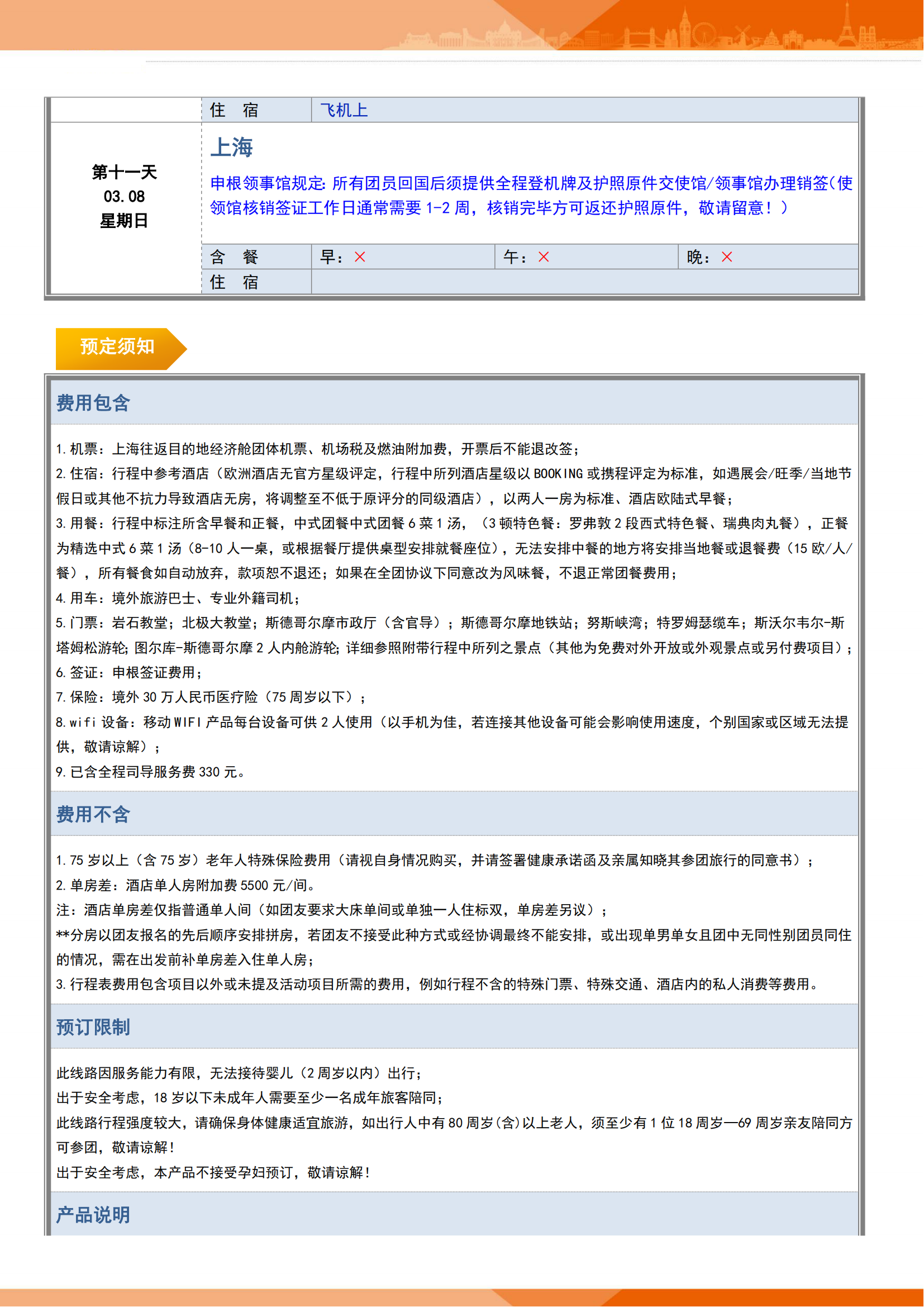This screenshot has height=1307, width=924.
Task: Click the 9. 已含全程司导服务费 330 元 line
Action: [x=151, y=772]
